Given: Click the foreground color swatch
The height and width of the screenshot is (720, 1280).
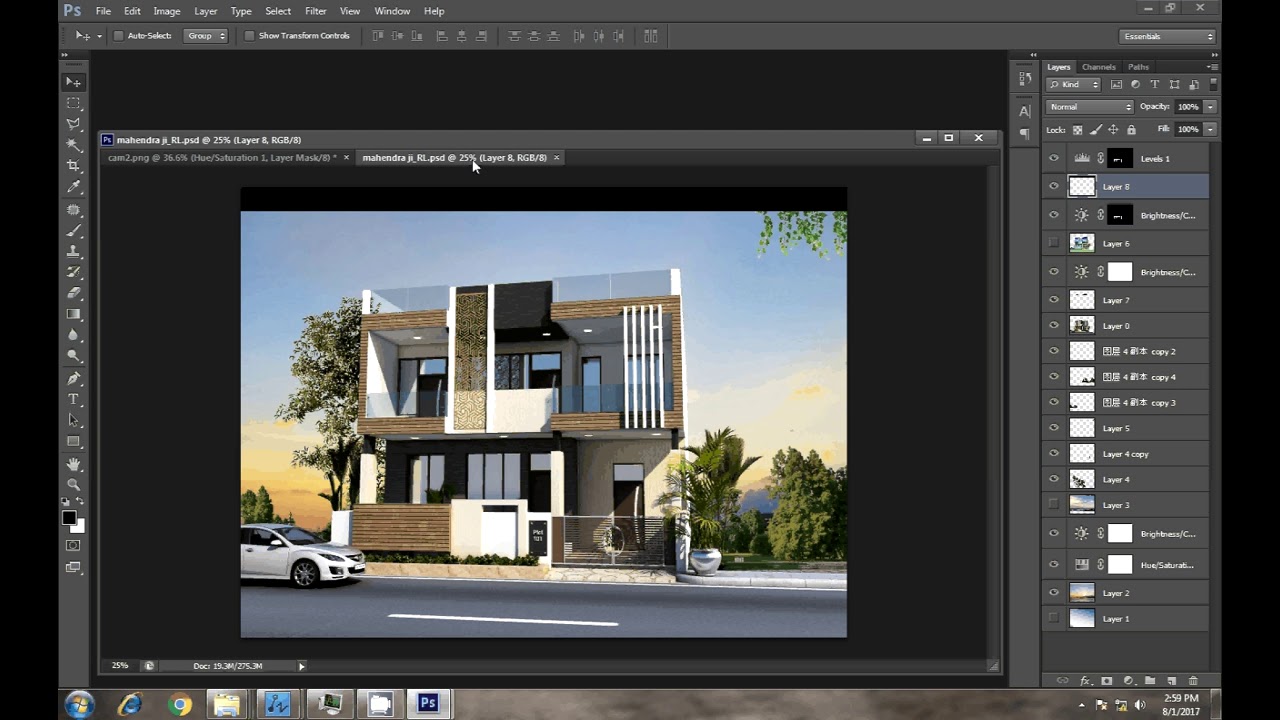Looking at the screenshot, I should point(69,519).
